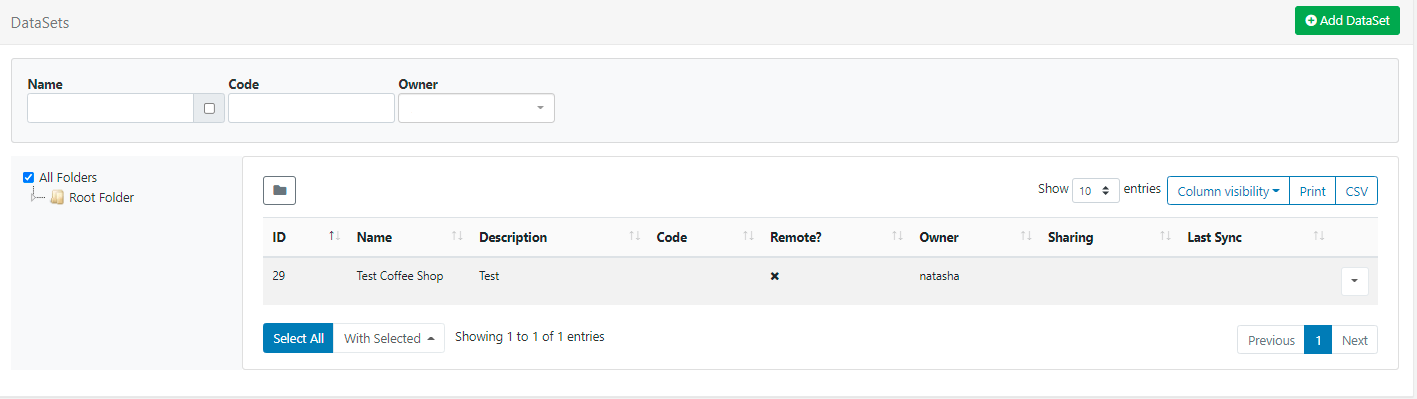This screenshot has height=399, width=1417.
Task: Export the table using CSV button
Action: pos(1356,191)
